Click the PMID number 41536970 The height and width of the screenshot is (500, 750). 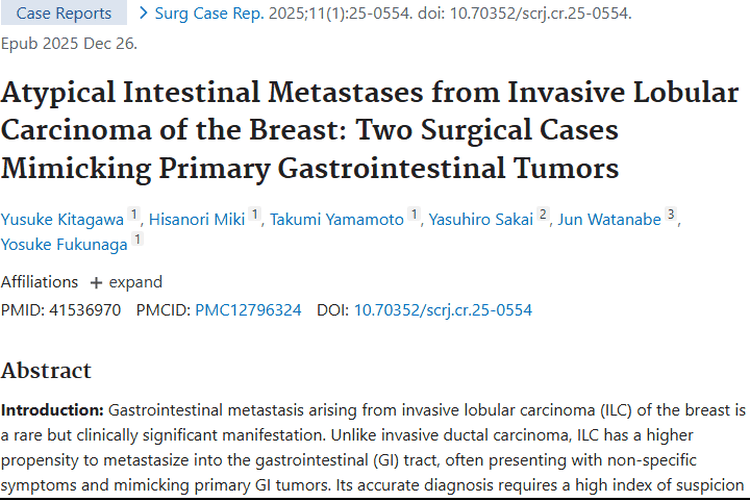[x=83, y=310]
